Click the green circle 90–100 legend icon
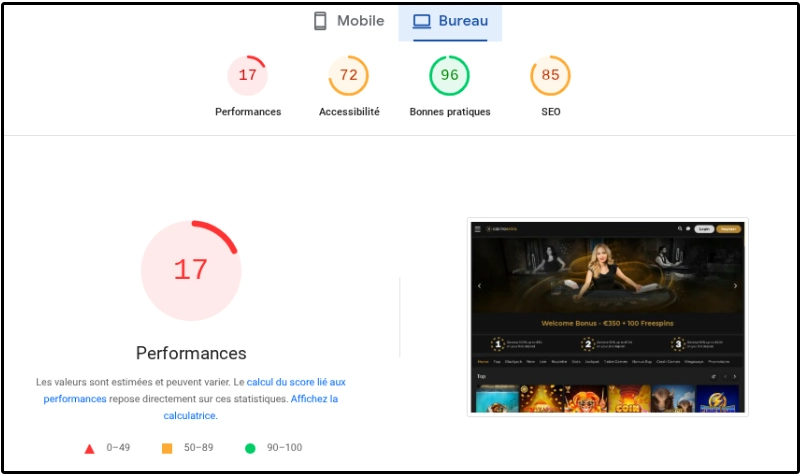 pyautogui.click(x=250, y=448)
